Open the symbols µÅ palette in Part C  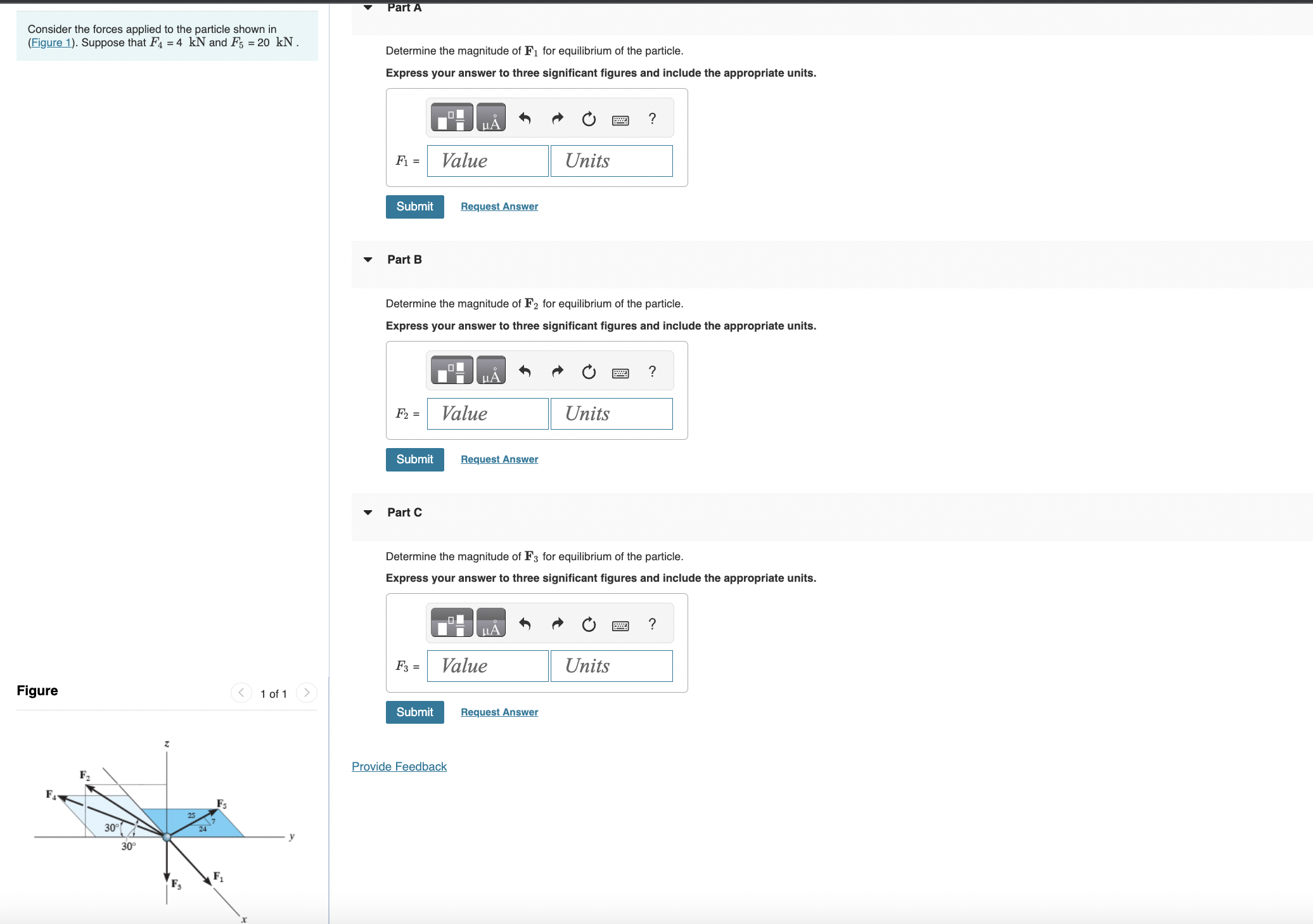click(x=490, y=623)
